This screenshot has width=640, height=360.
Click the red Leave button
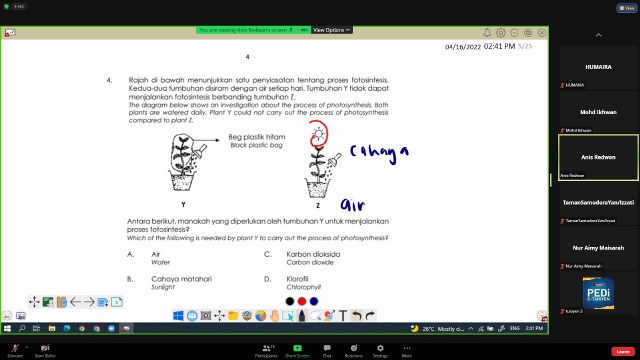click(623, 351)
